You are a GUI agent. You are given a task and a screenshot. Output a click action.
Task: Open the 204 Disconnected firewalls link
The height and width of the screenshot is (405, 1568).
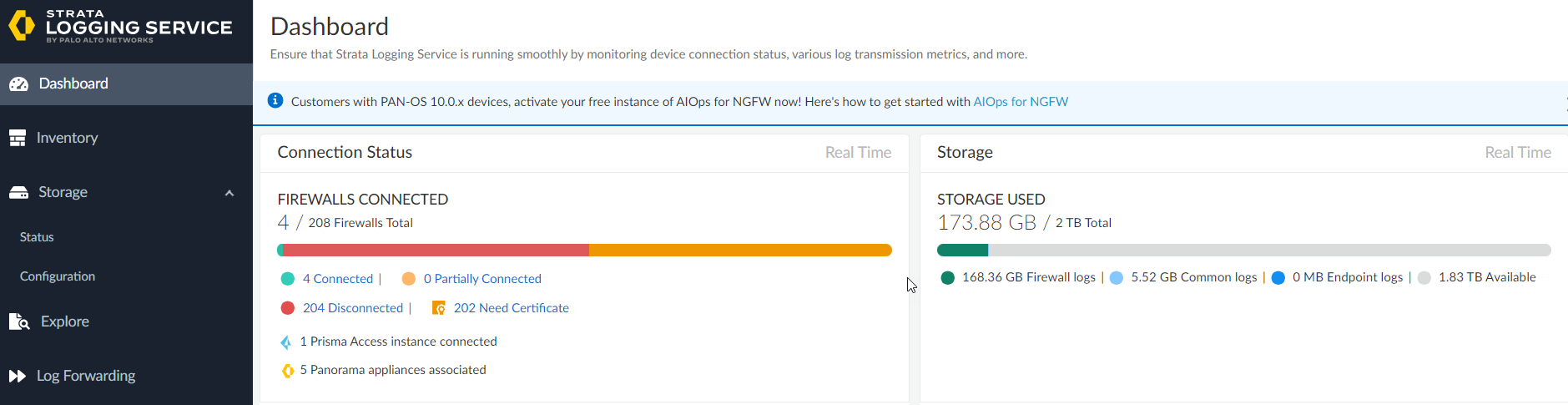[352, 308]
